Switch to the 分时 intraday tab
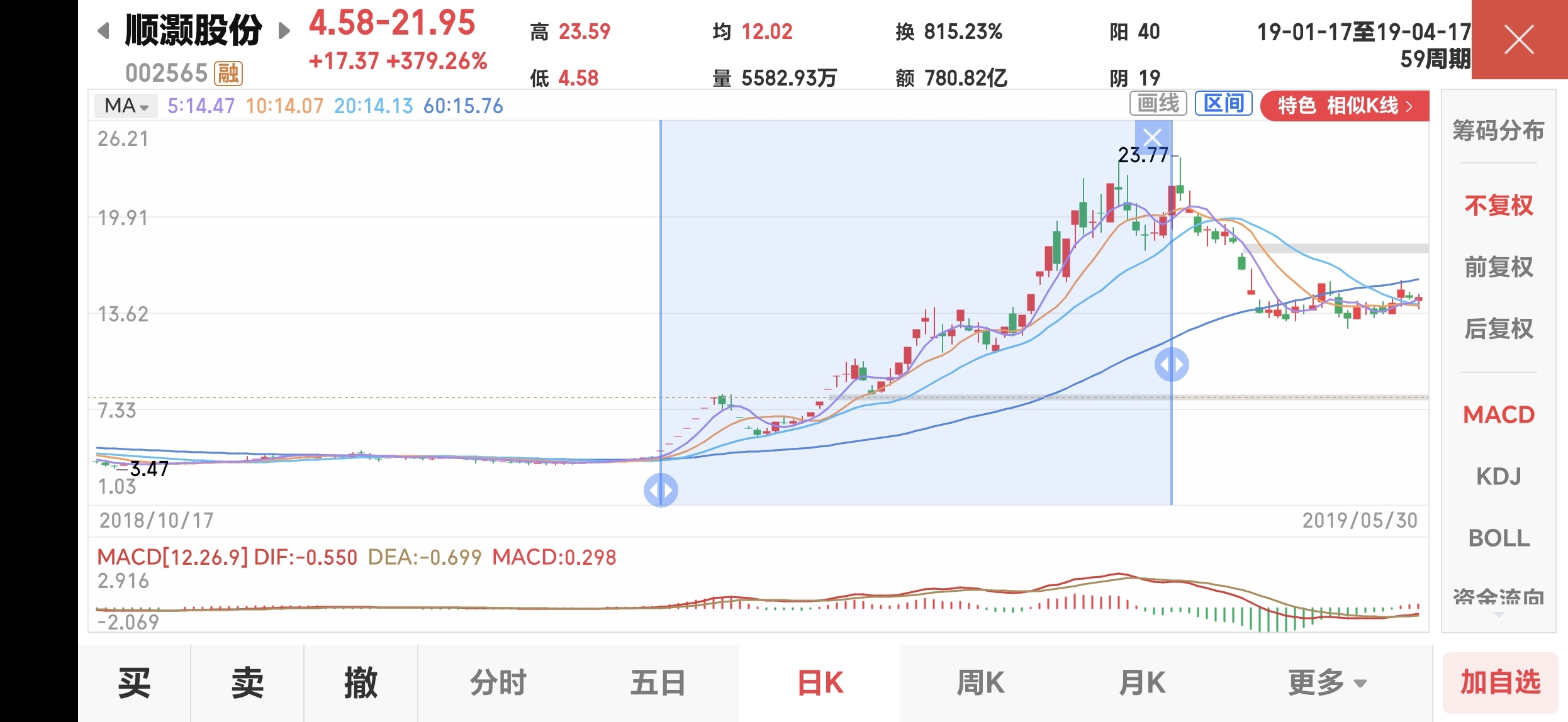The width and height of the screenshot is (1568, 722). 498,683
